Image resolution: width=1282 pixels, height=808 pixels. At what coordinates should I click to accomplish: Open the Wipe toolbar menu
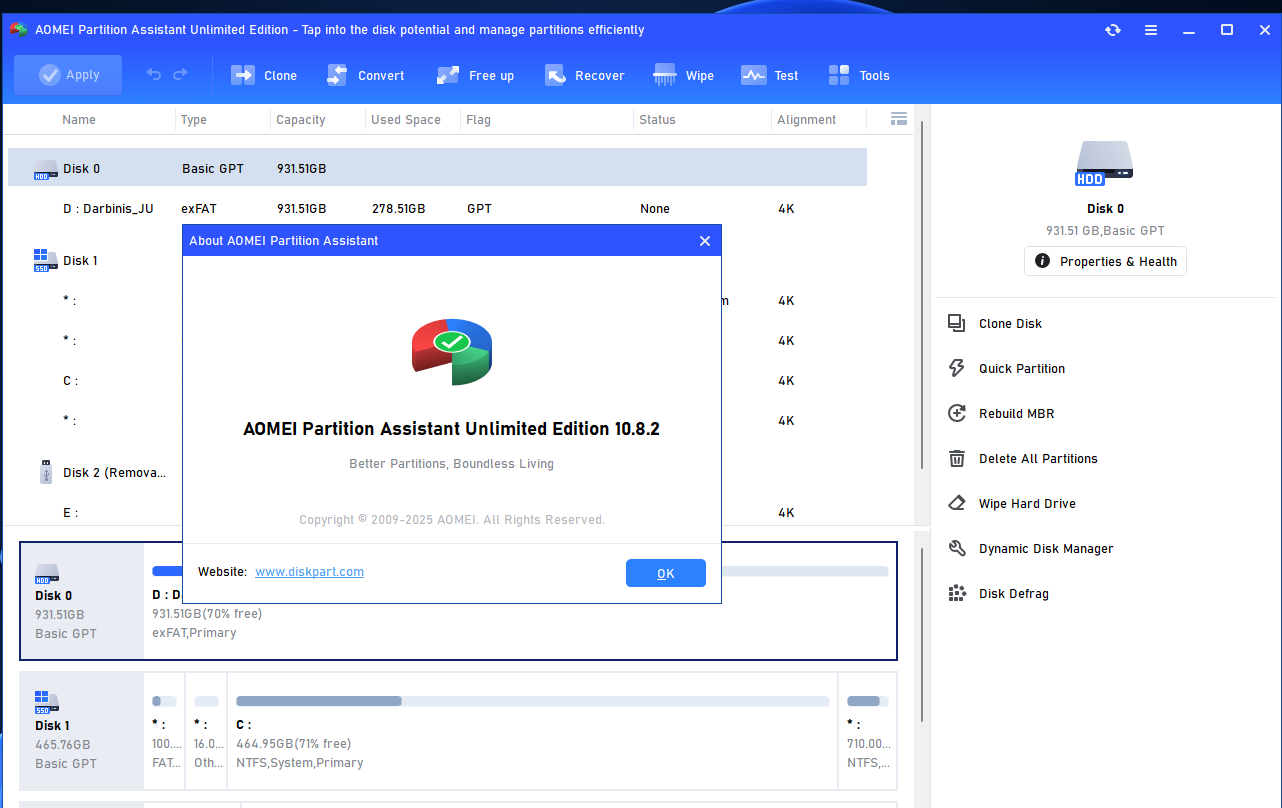[x=684, y=75]
